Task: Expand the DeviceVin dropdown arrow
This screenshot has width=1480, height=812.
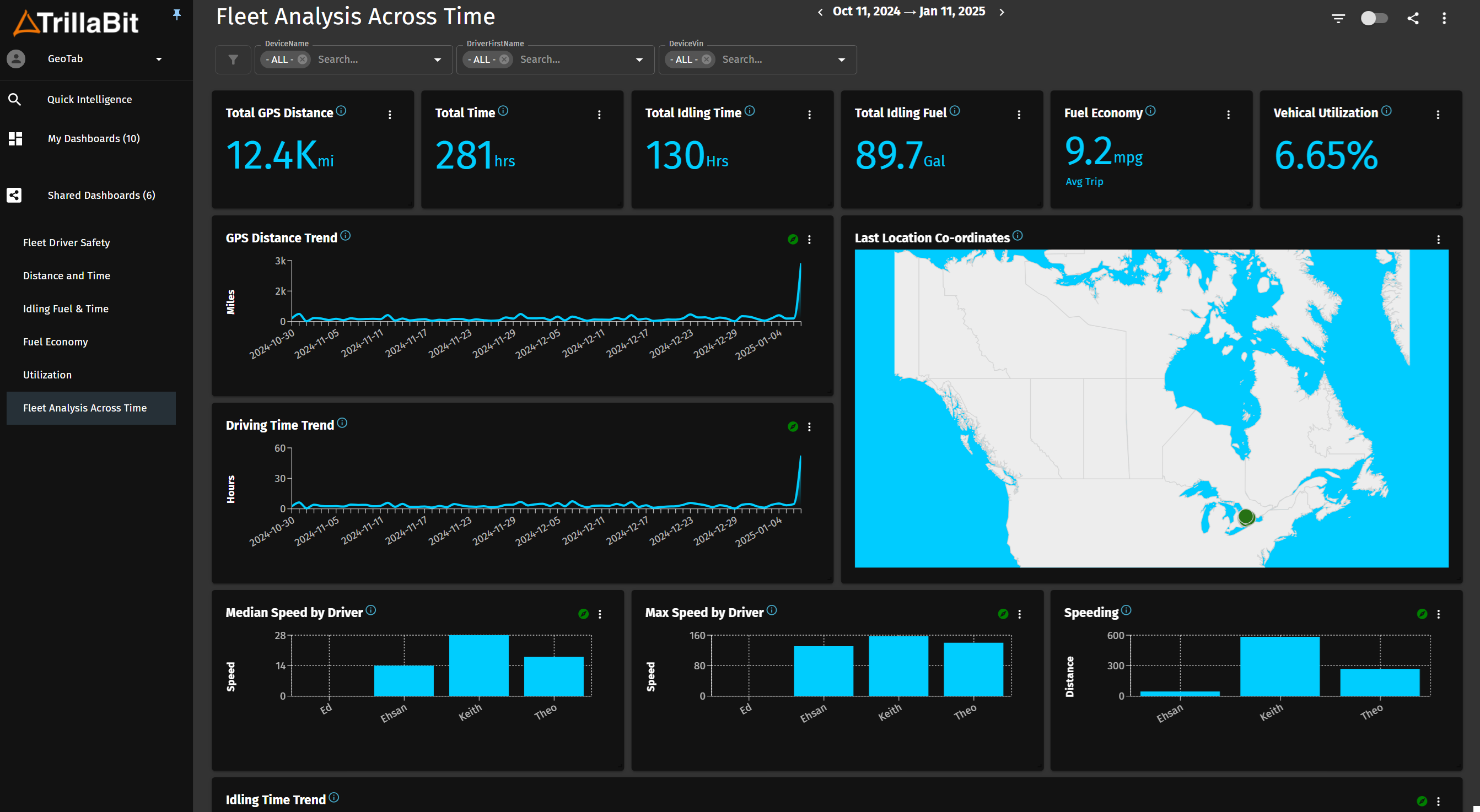Action: (x=841, y=59)
